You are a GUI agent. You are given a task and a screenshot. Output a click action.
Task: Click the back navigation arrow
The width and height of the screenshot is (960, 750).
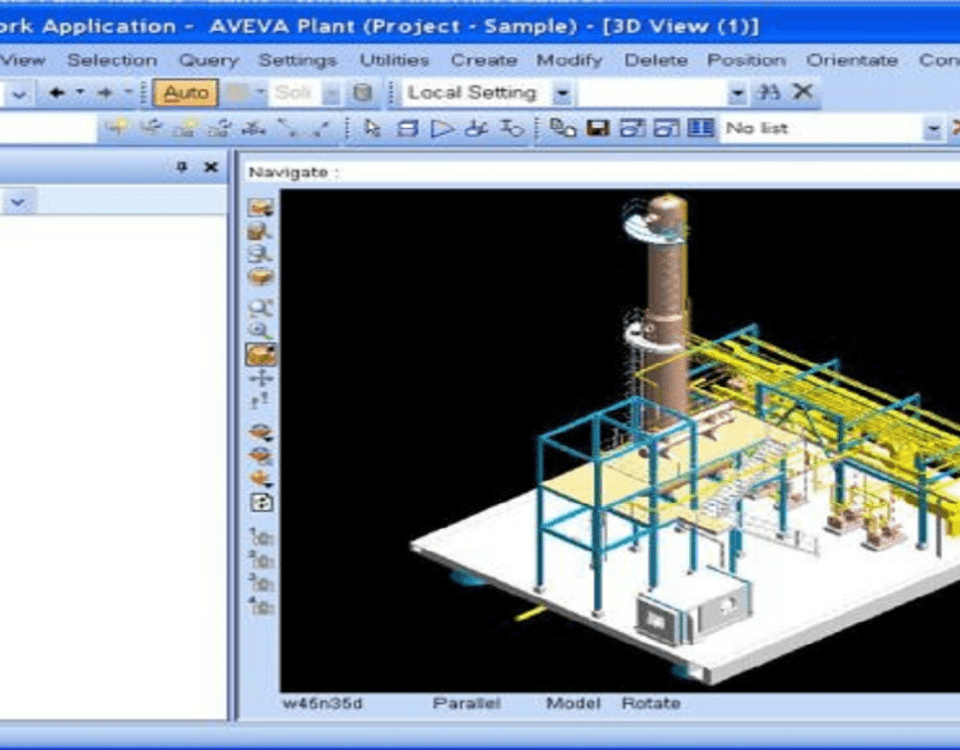click(x=58, y=93)
